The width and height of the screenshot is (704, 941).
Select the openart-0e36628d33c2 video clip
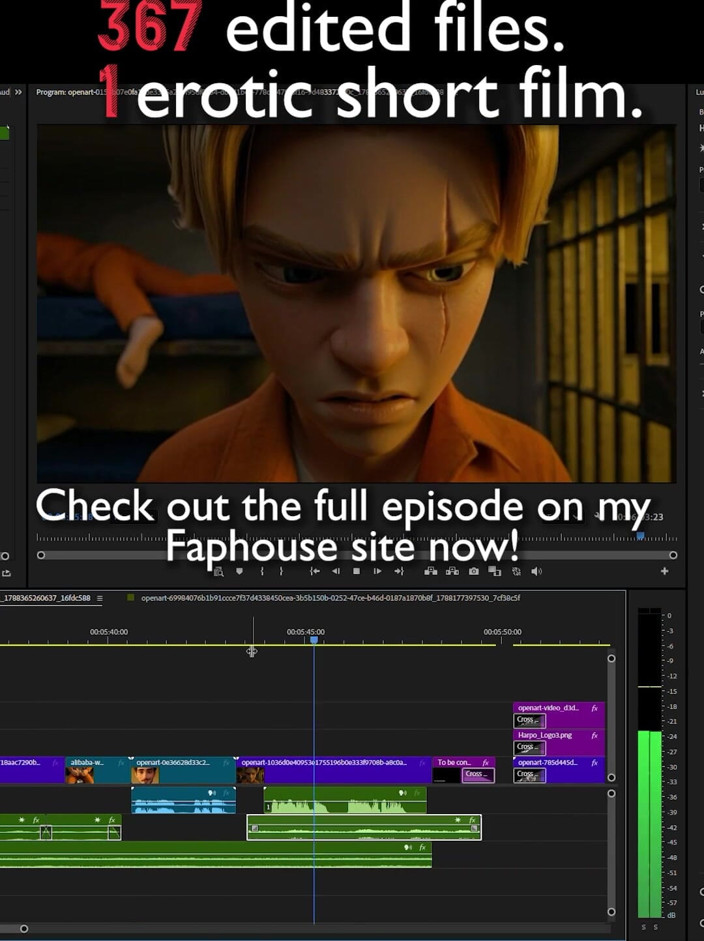click(x=183, y=770)
